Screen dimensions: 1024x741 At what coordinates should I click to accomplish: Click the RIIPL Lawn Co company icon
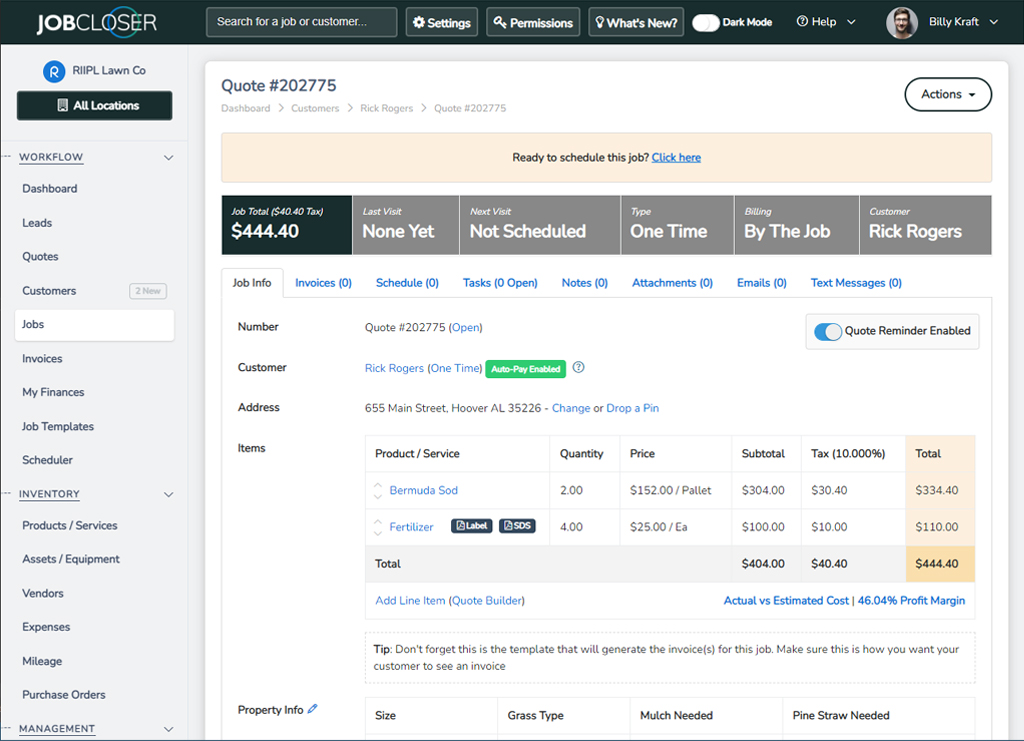[53, 71]
